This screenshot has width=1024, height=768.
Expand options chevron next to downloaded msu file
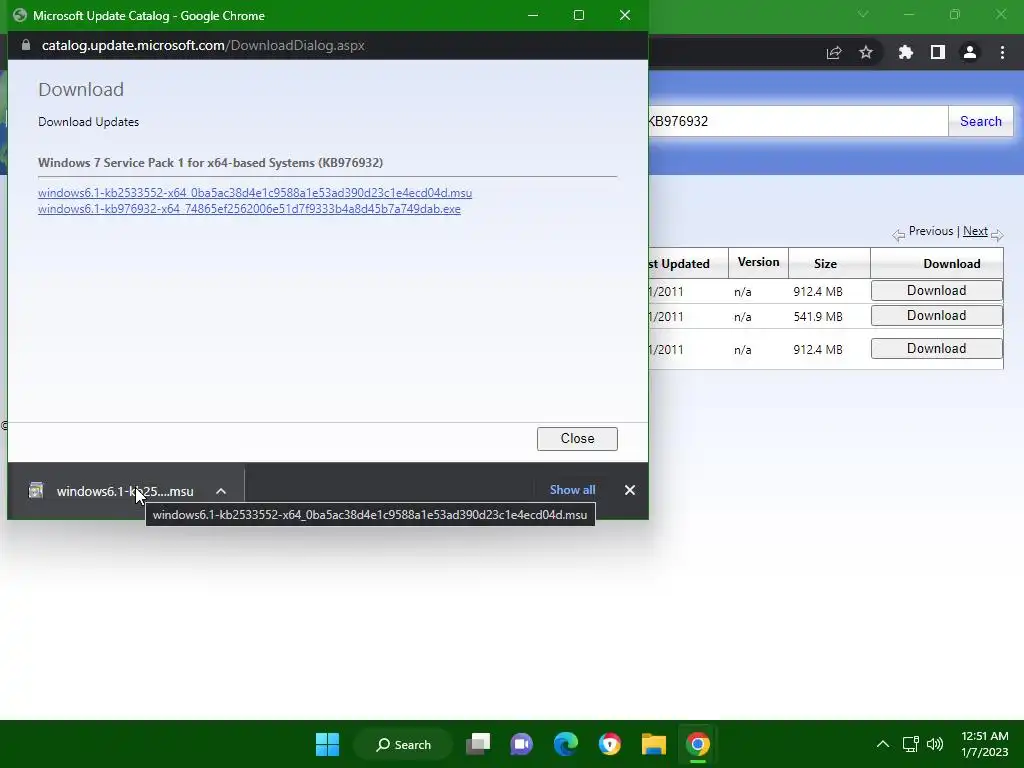tap(221, 491)
